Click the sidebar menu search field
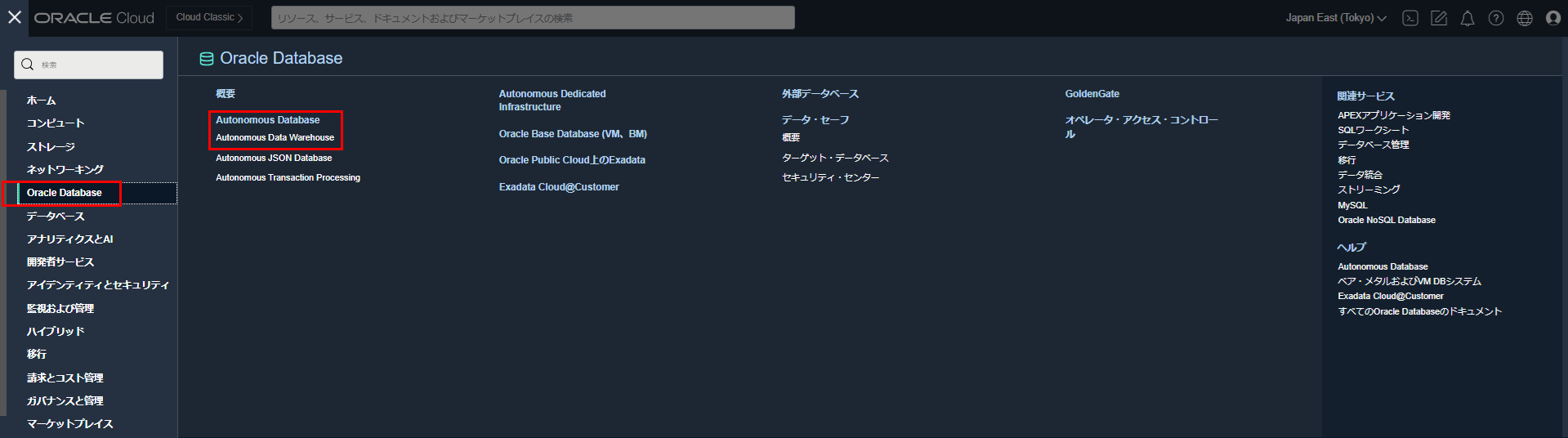This screenshot has width=1568, height=438. pyautogui.click(x=90, y=65)
